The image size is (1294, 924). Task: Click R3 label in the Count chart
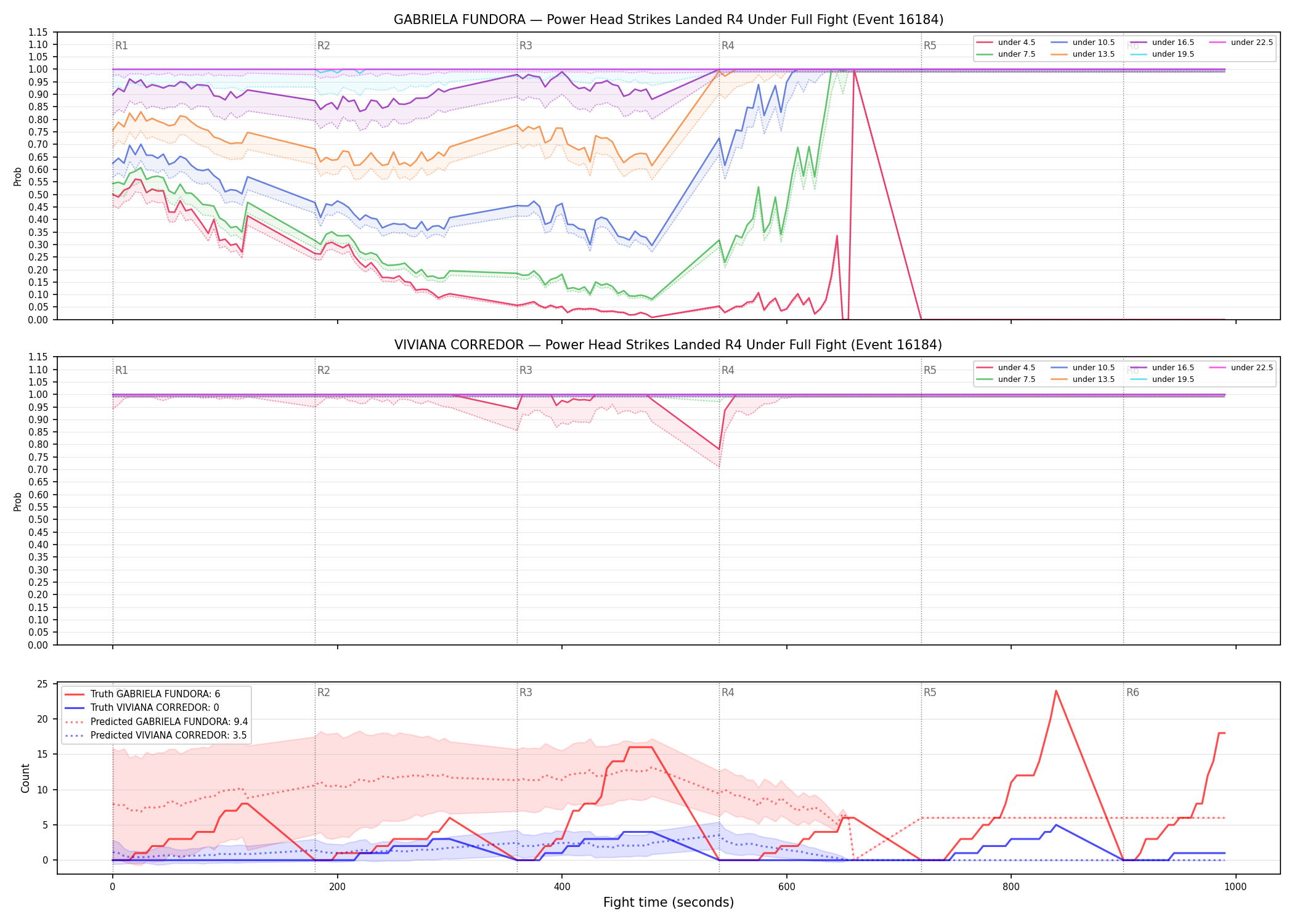pyautogui.click(x=526, y=692)
